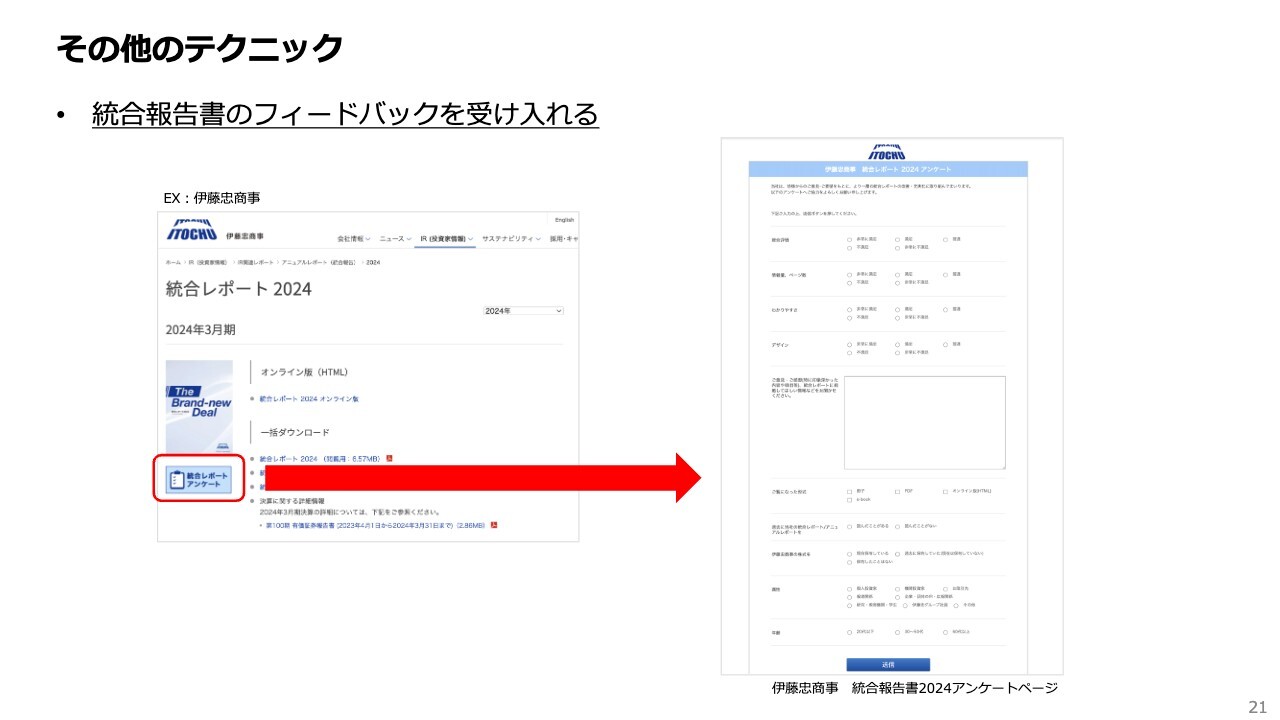Open 統合レポート 2024 オンライン版 link
Viewport: 1280px width, 720px height.
pyautogui.click(x=308, y=399)
